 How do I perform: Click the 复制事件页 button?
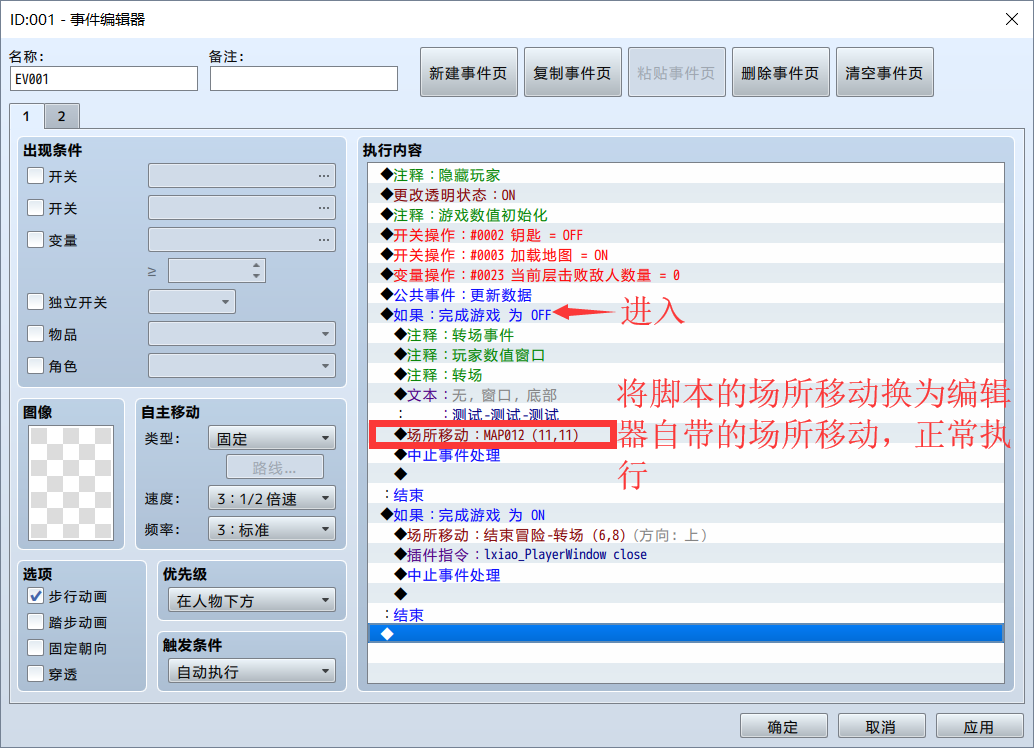coord(573,73)
